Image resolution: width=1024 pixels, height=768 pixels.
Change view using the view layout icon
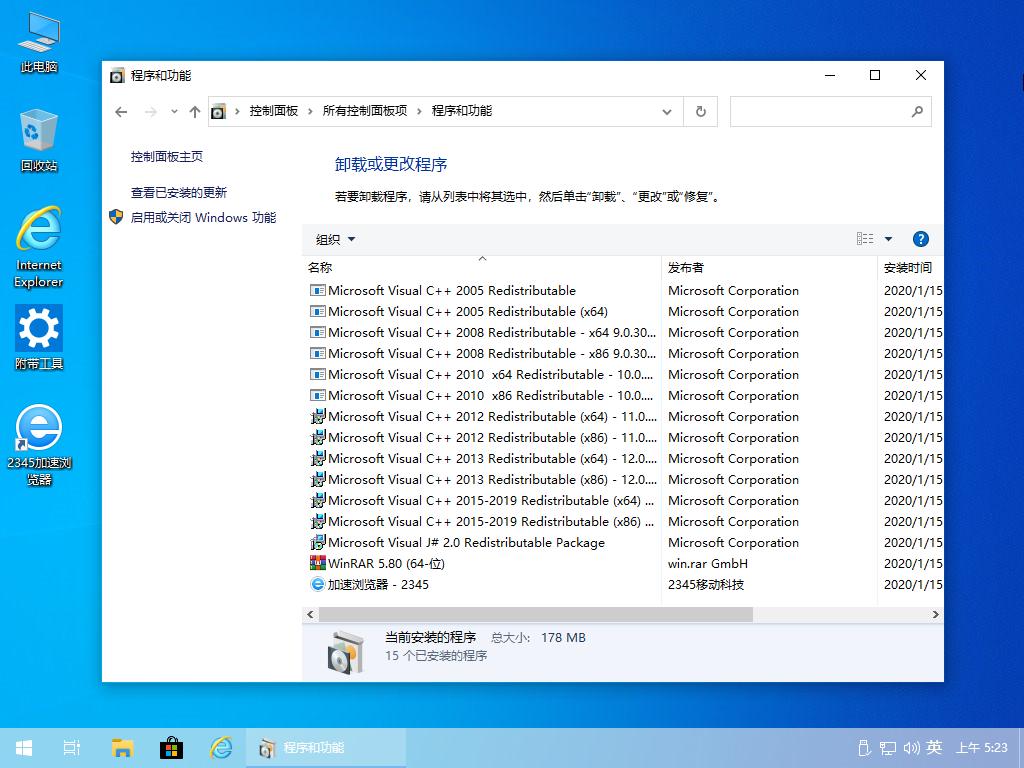865,239
